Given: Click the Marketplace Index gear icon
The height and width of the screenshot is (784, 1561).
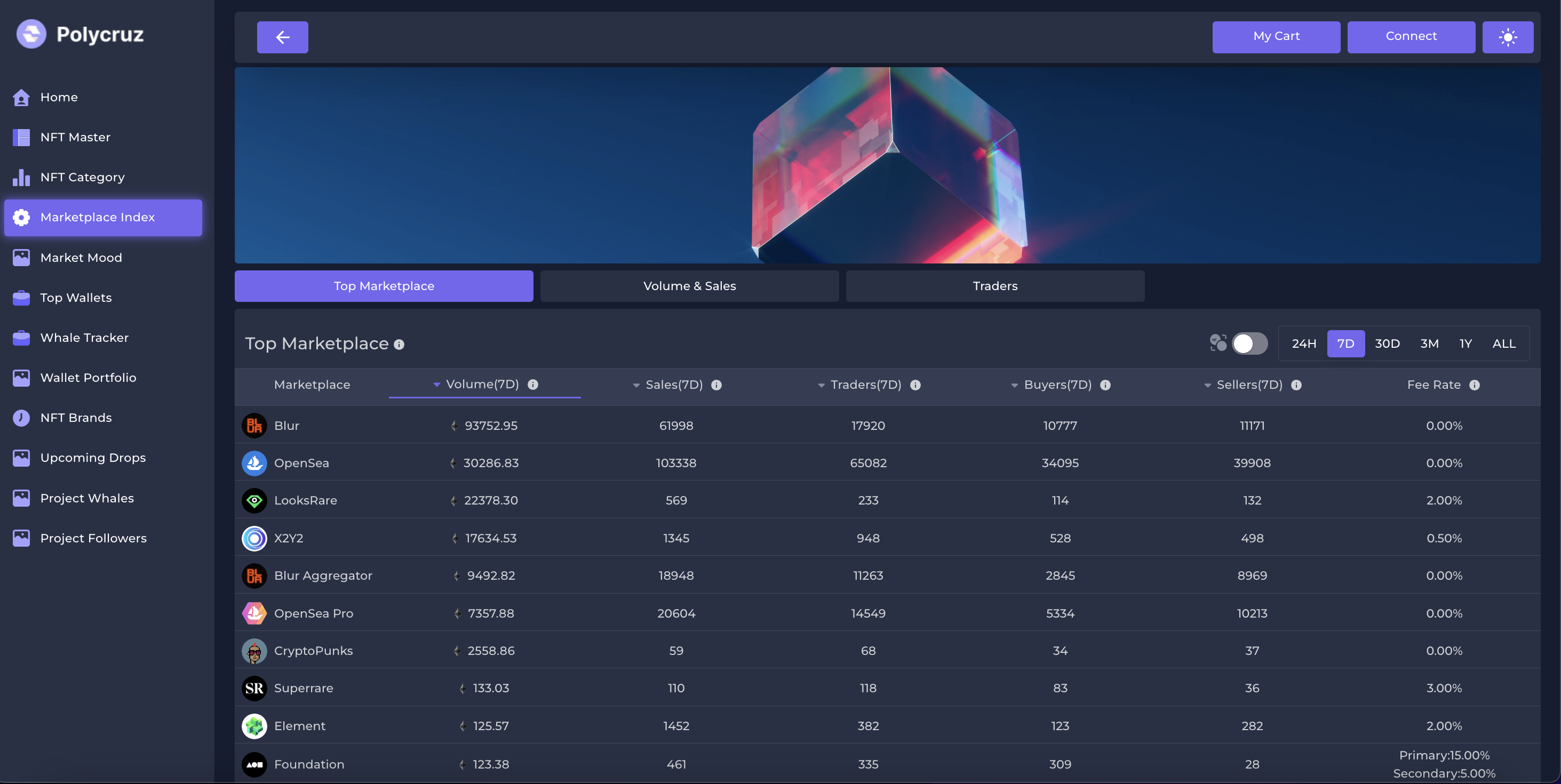Looking at the screenshot, I should [x=21, y=218].
